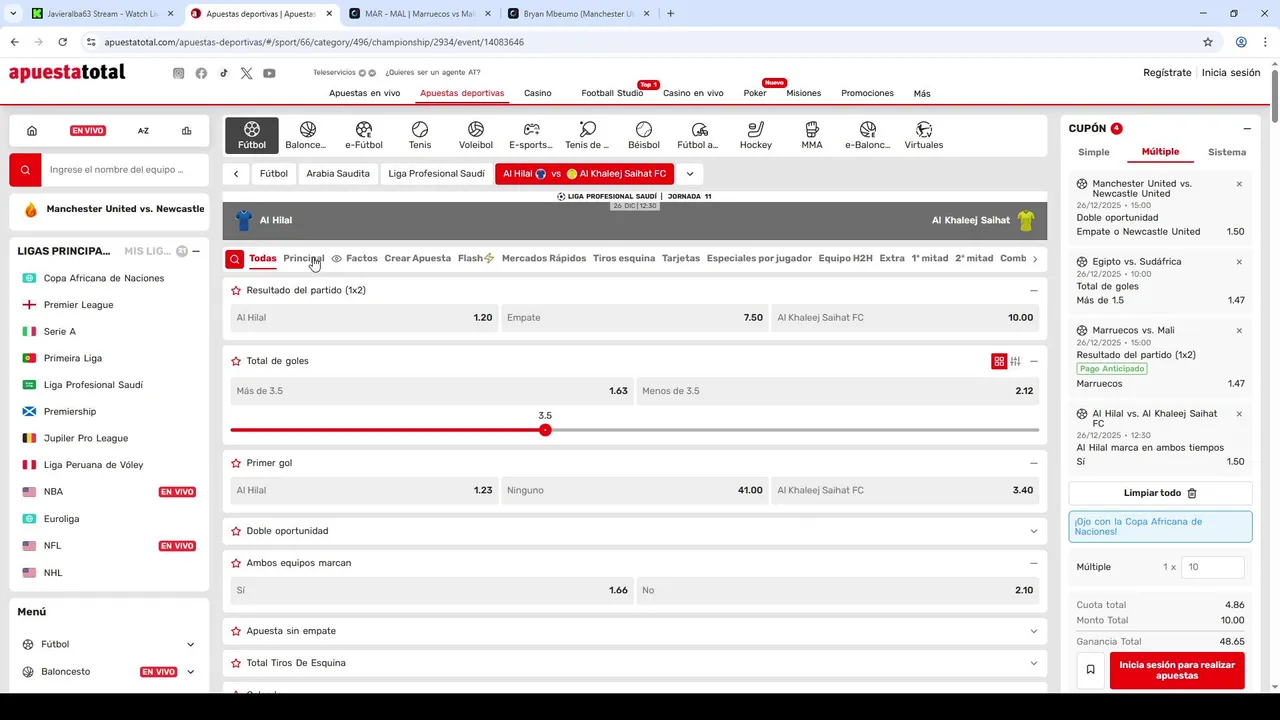Viewport: 1280px width, 720px height.
Task: Select the Virtuales sport icon
Action: [x=924, y=136]
